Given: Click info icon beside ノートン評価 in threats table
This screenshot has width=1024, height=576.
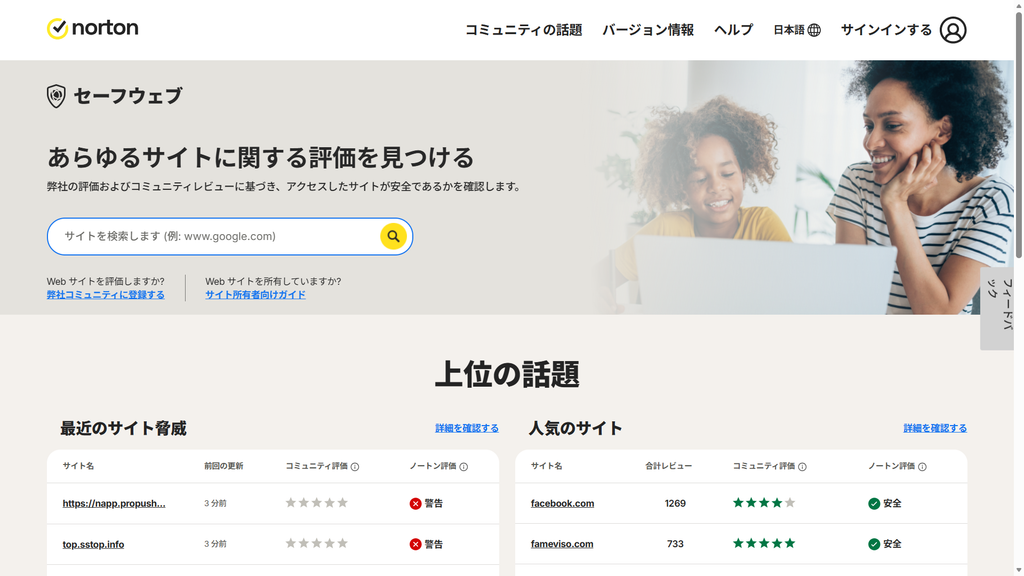Looking at the screenshot, I should point(464,466).
